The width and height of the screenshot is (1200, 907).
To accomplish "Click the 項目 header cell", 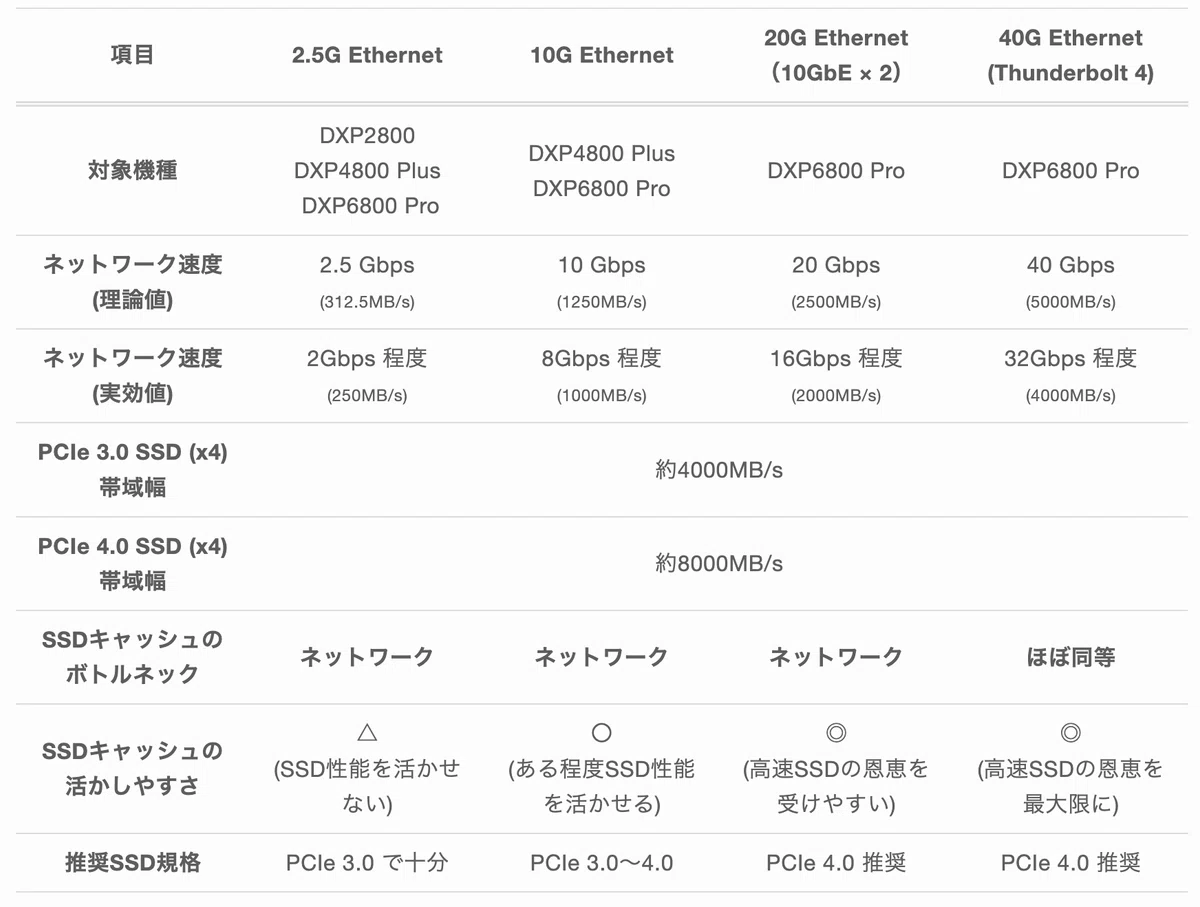I will (132, 55).
